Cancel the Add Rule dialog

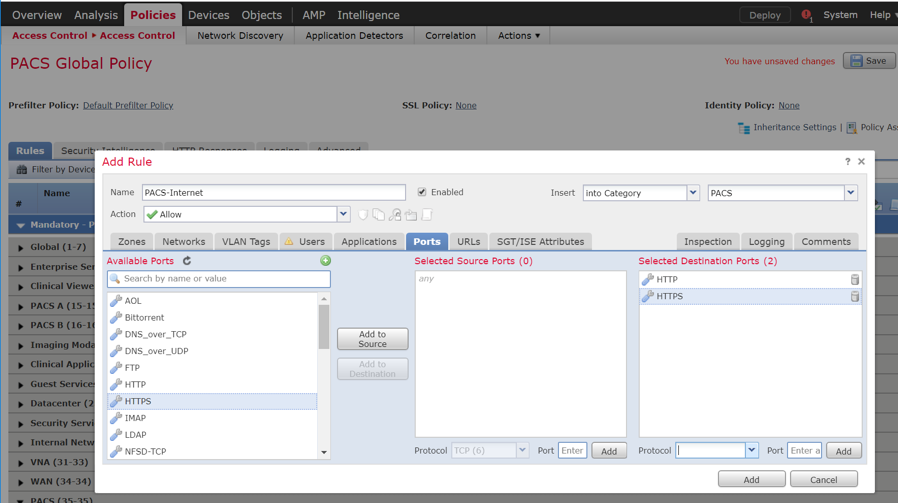coord(824,480)
